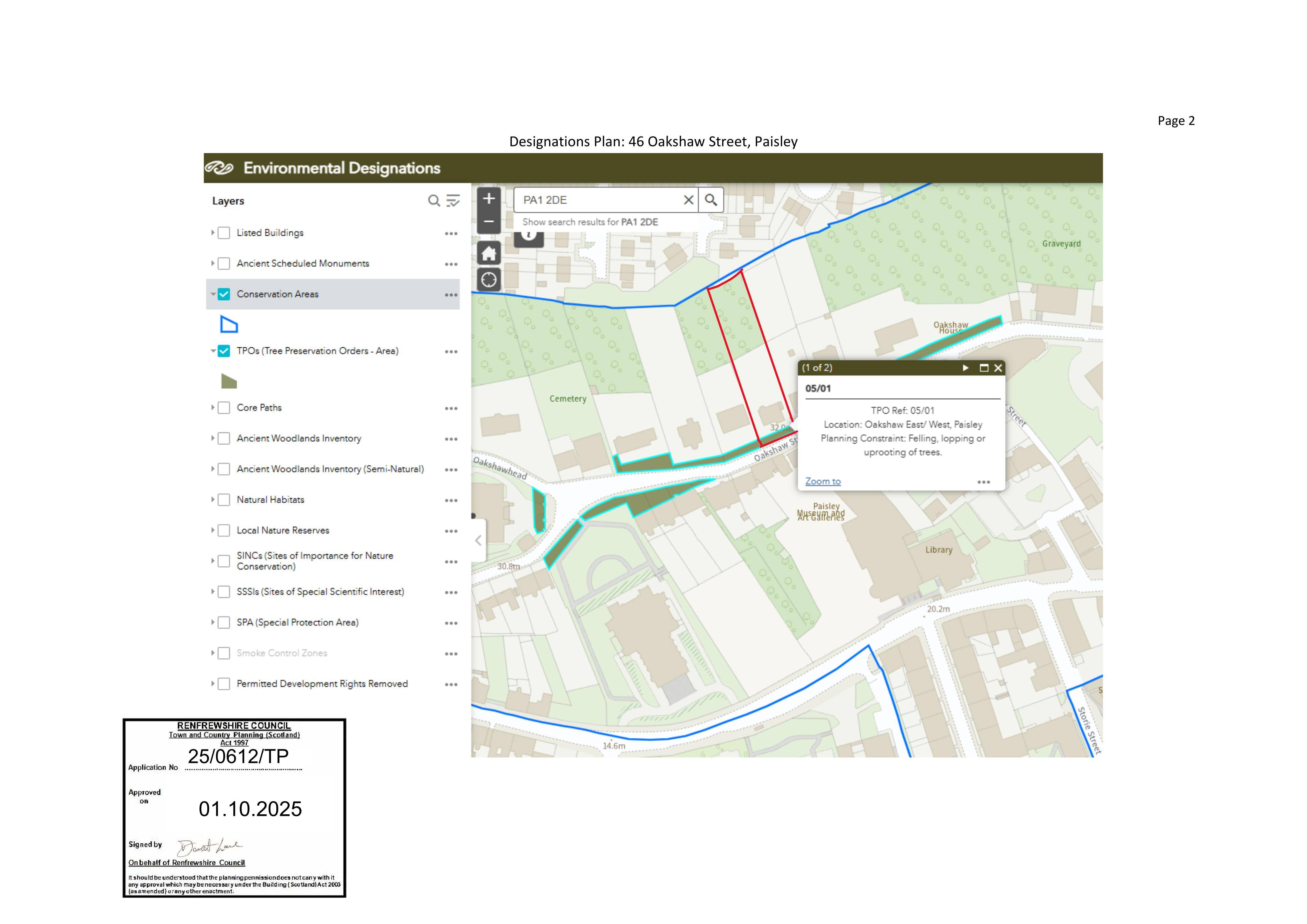Click the Ancient Woodlands Inventory (Semi-Natural) label
1307x924 pixels.
click(330, 469)
